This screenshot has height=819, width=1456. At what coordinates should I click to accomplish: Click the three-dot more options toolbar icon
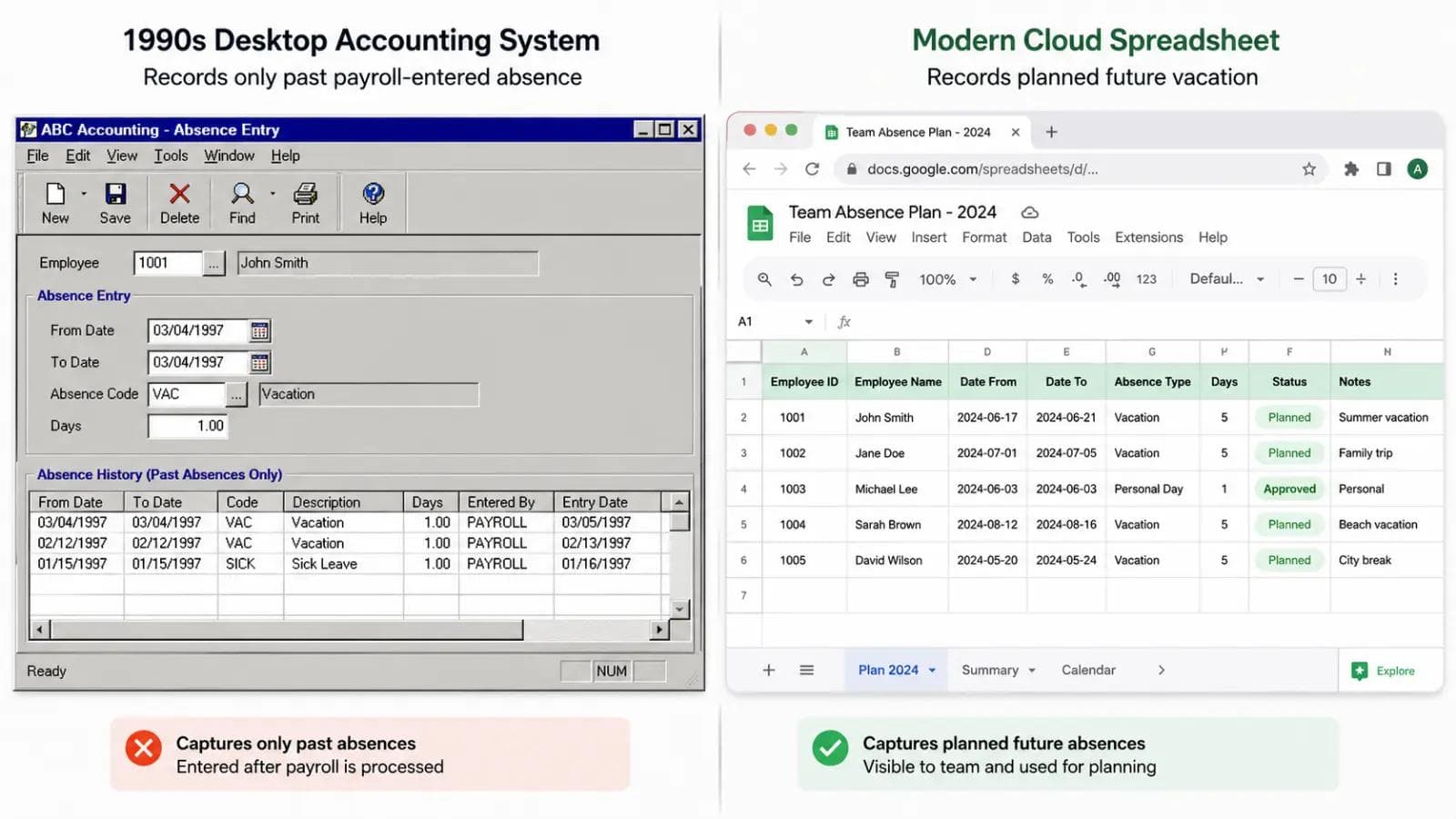point(1395,279)
